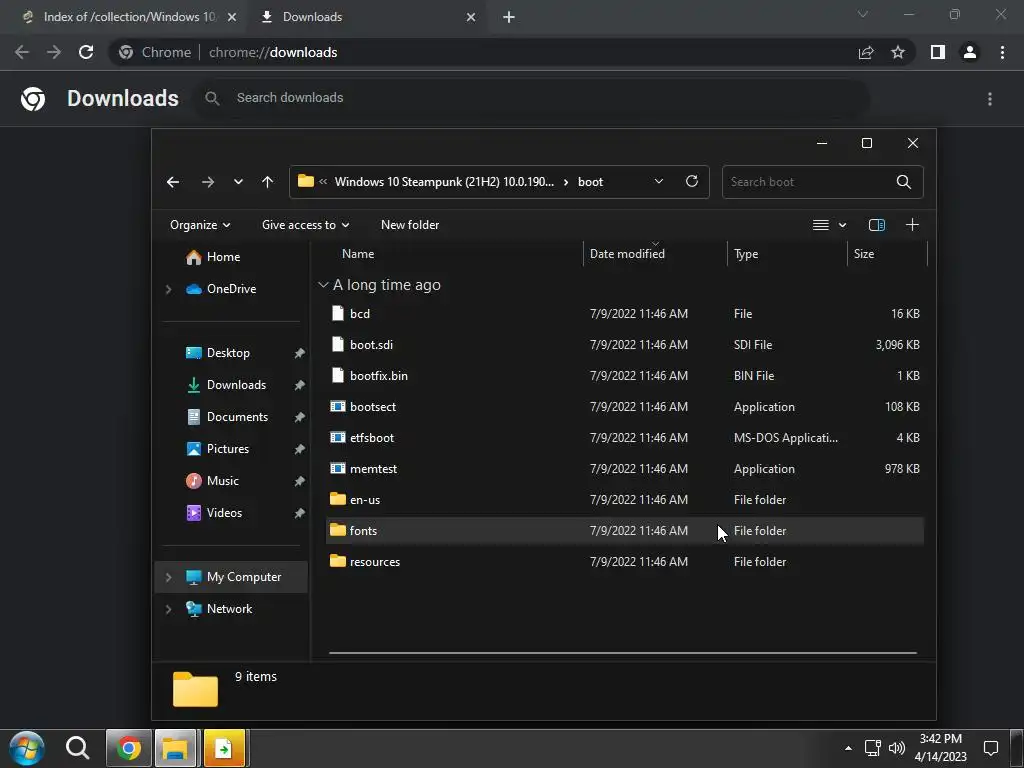This screenshot has width=1024, height=768.
Task: Open view options dropdown arrow
Action: pos(842,225)
